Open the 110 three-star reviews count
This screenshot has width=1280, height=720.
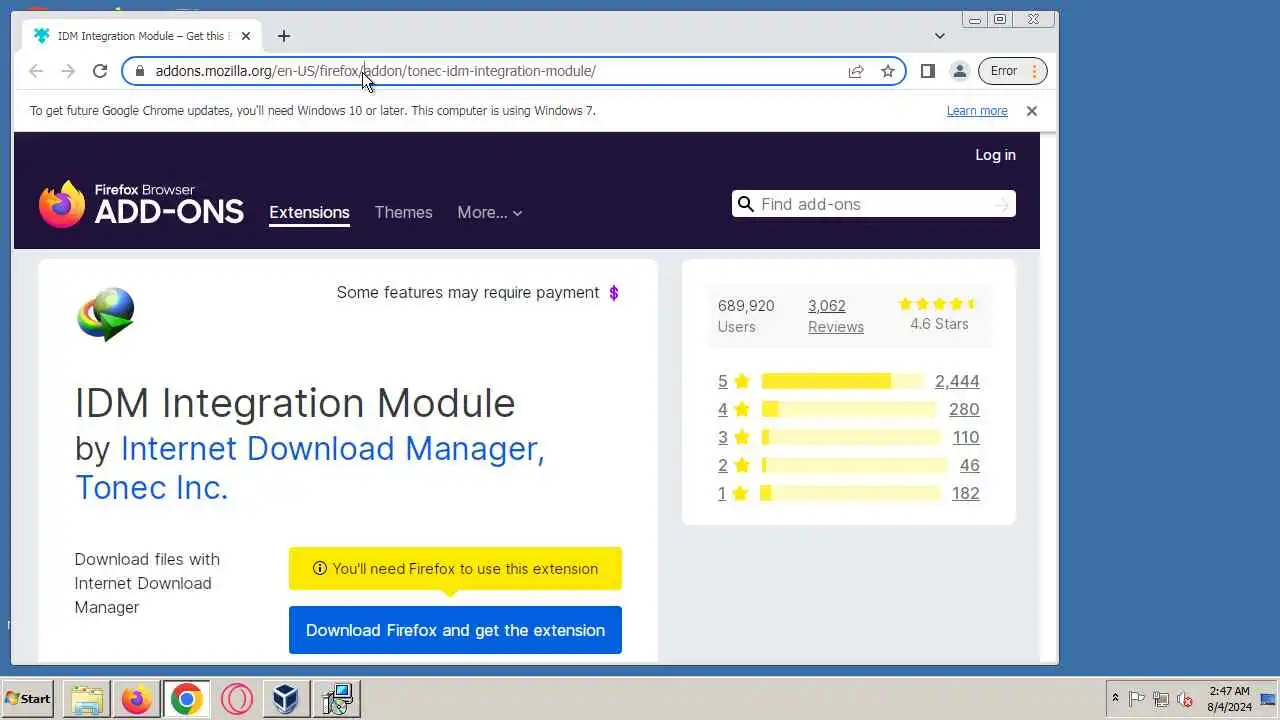click(966, 437)
